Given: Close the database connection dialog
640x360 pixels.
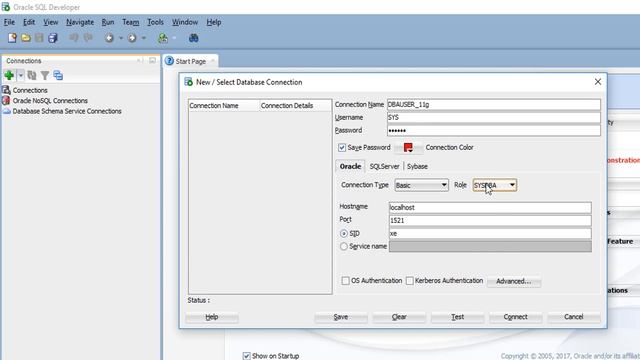Looking at the screenshot, I should pos(598,82).
